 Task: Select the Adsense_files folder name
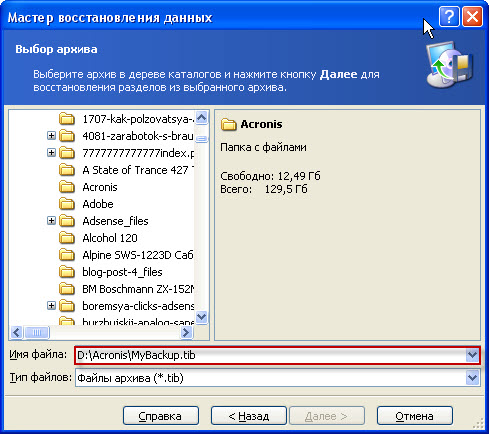[115, 221]
